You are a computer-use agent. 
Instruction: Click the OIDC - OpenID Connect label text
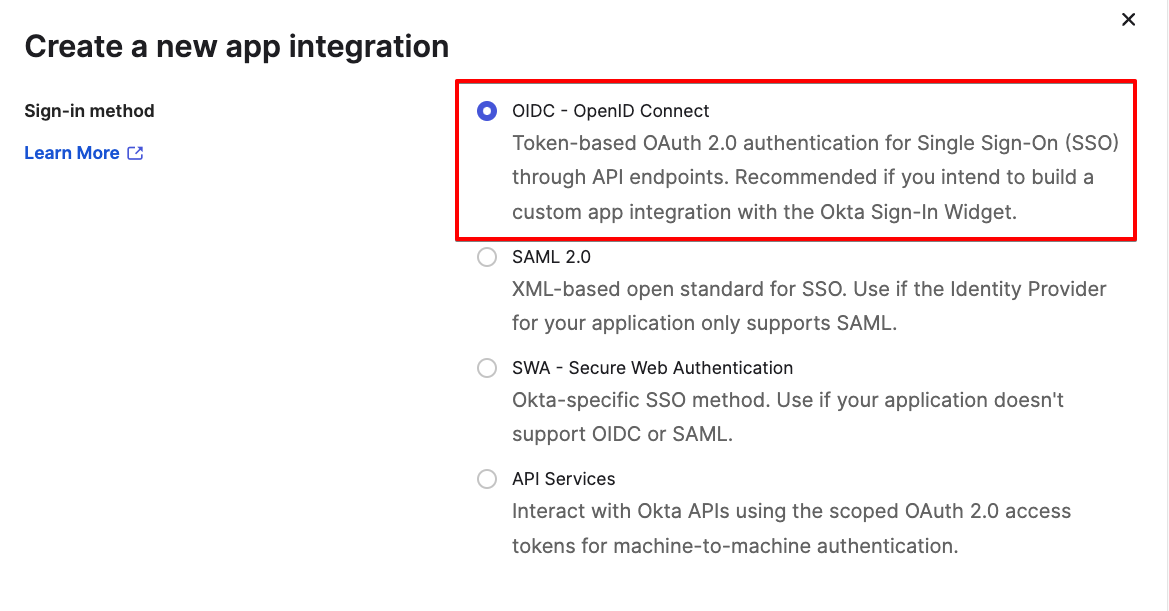(x=610, y=111)
